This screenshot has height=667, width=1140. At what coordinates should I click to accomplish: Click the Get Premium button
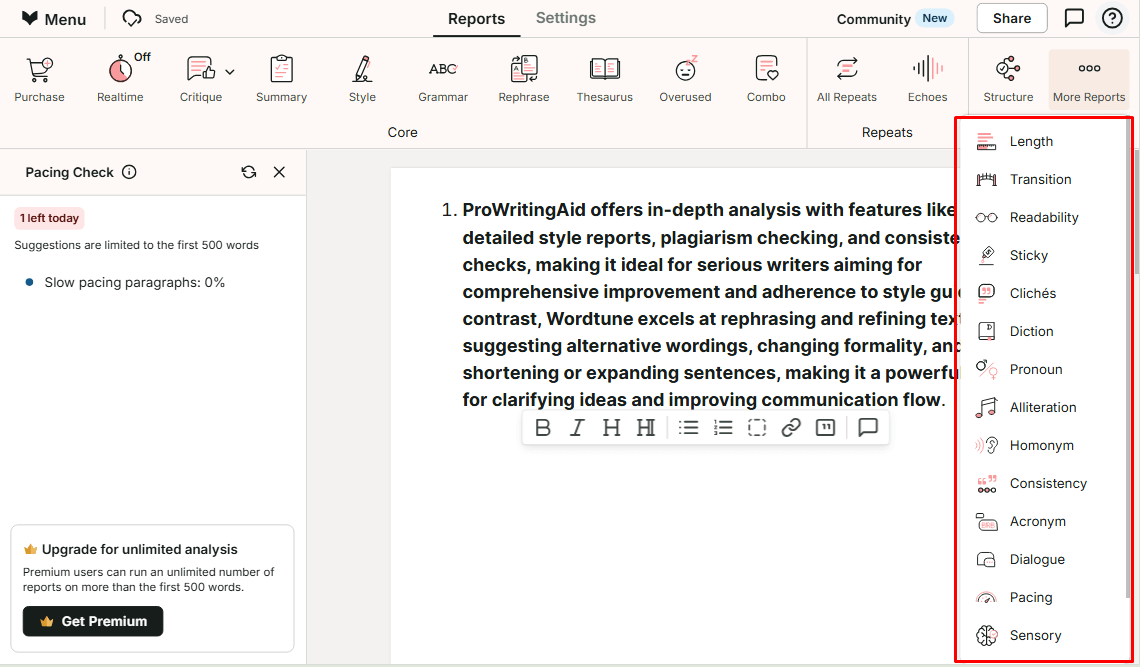tap(93, 621)
